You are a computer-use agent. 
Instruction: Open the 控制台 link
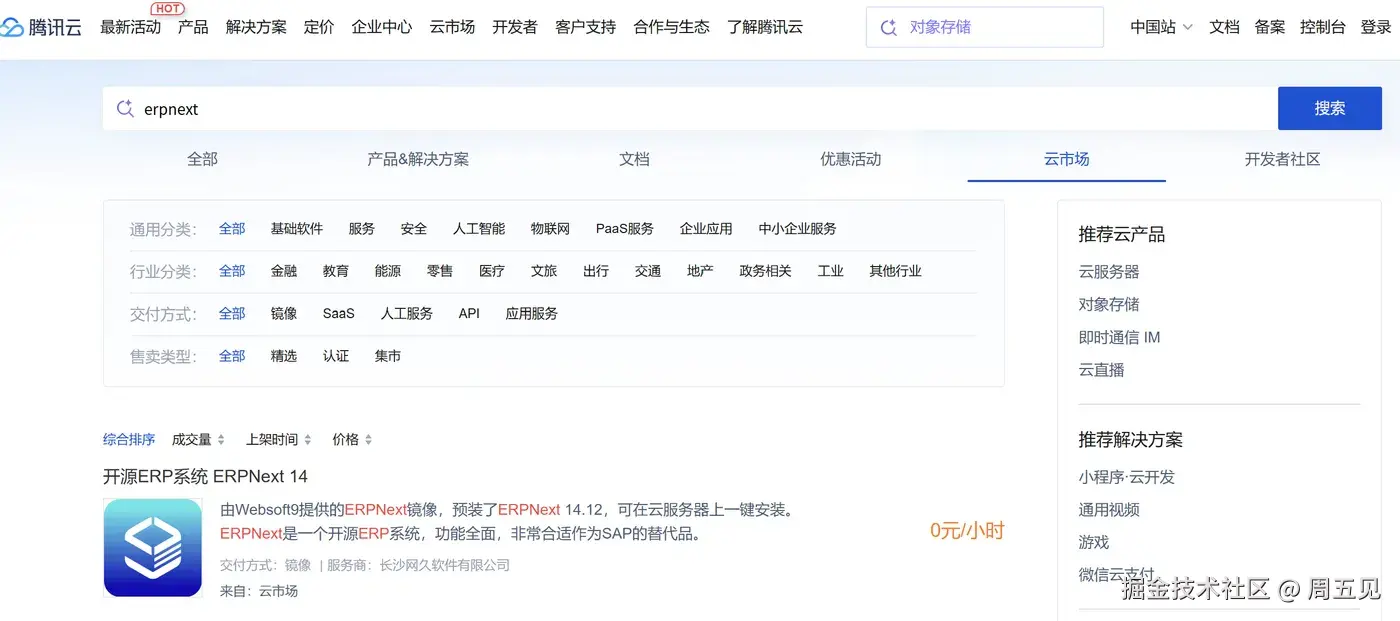point(1323,27)
